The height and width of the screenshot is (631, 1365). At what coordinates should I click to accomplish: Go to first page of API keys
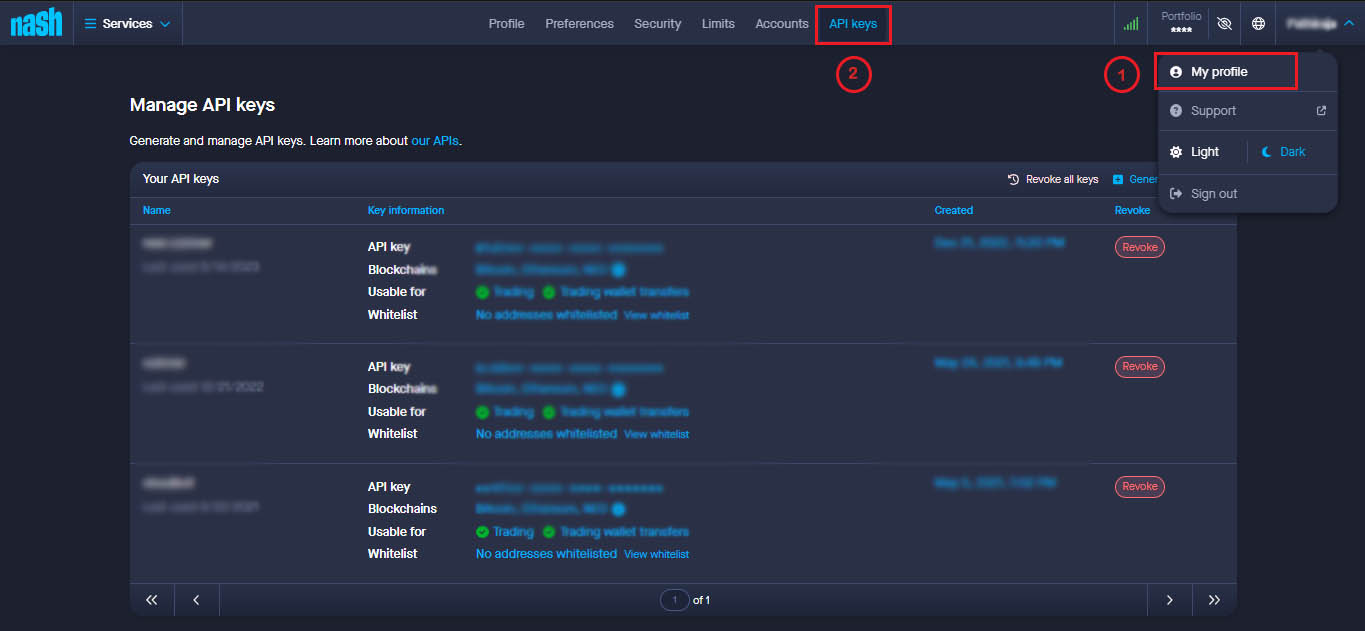[x=152, y=600]
